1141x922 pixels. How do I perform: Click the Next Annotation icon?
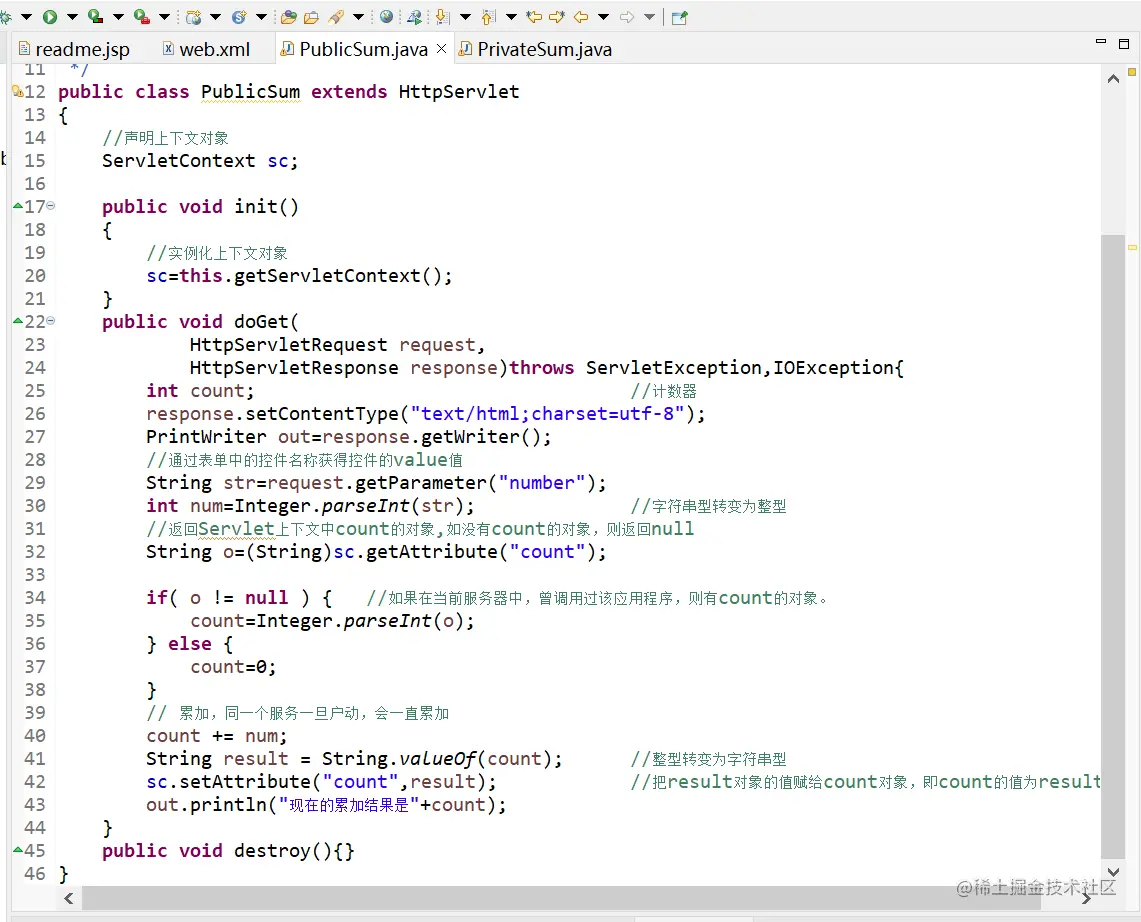pos(442,17)
